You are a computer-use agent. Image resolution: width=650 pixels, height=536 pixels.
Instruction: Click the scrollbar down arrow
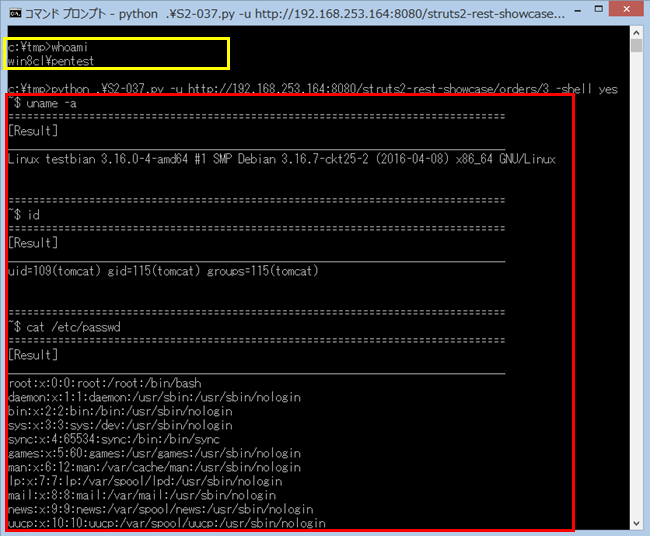pos(636,524)
